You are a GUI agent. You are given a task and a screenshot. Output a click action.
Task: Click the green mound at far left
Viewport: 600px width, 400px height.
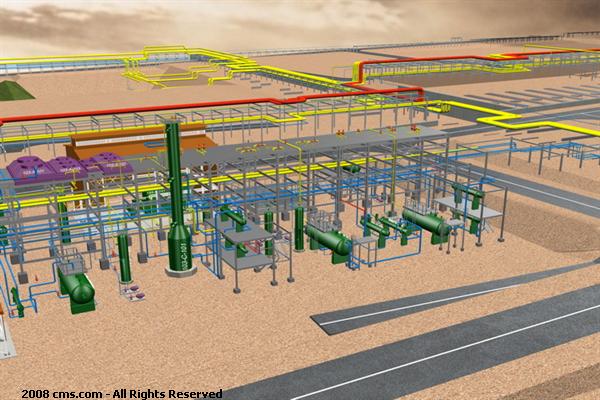(x=14, y=90)
